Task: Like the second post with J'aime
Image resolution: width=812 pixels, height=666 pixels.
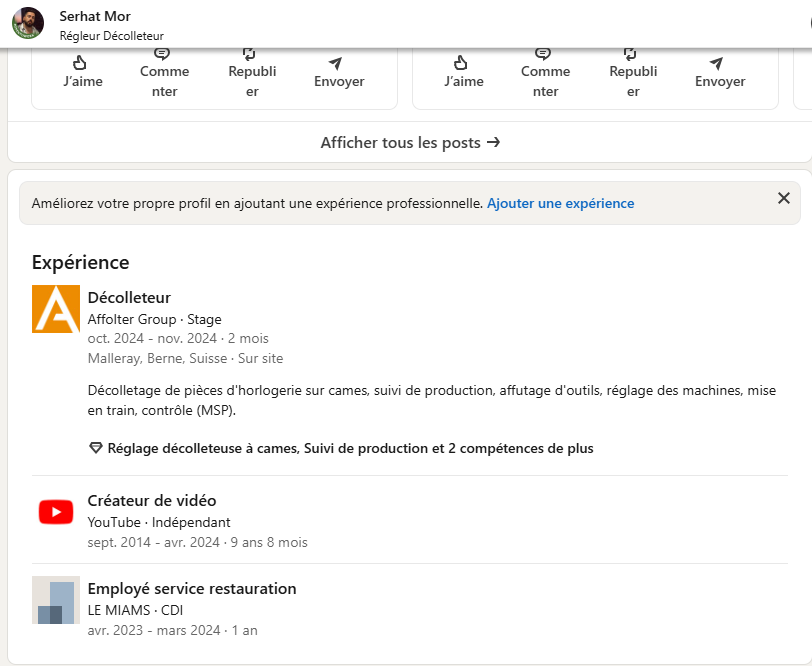Action: 463,73
